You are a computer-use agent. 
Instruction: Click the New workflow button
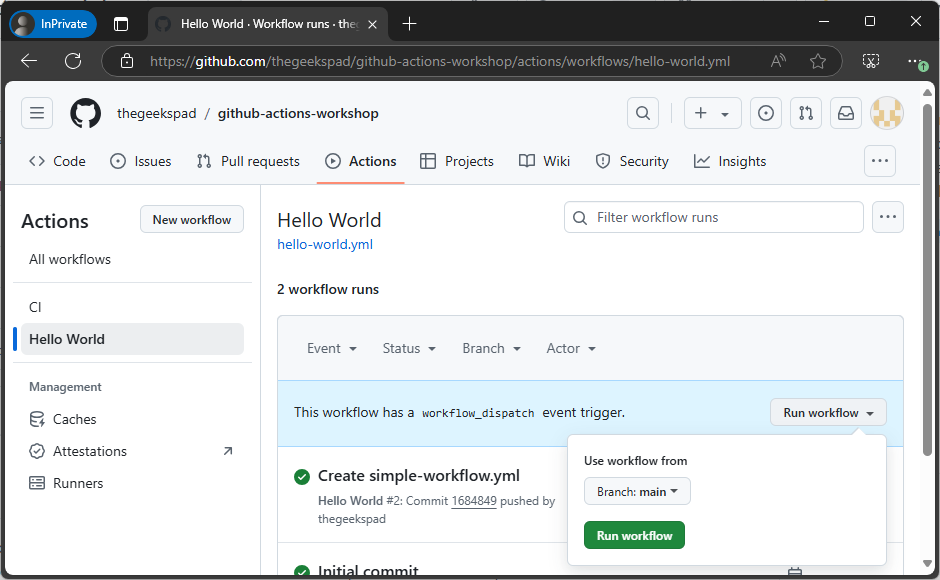192,220
